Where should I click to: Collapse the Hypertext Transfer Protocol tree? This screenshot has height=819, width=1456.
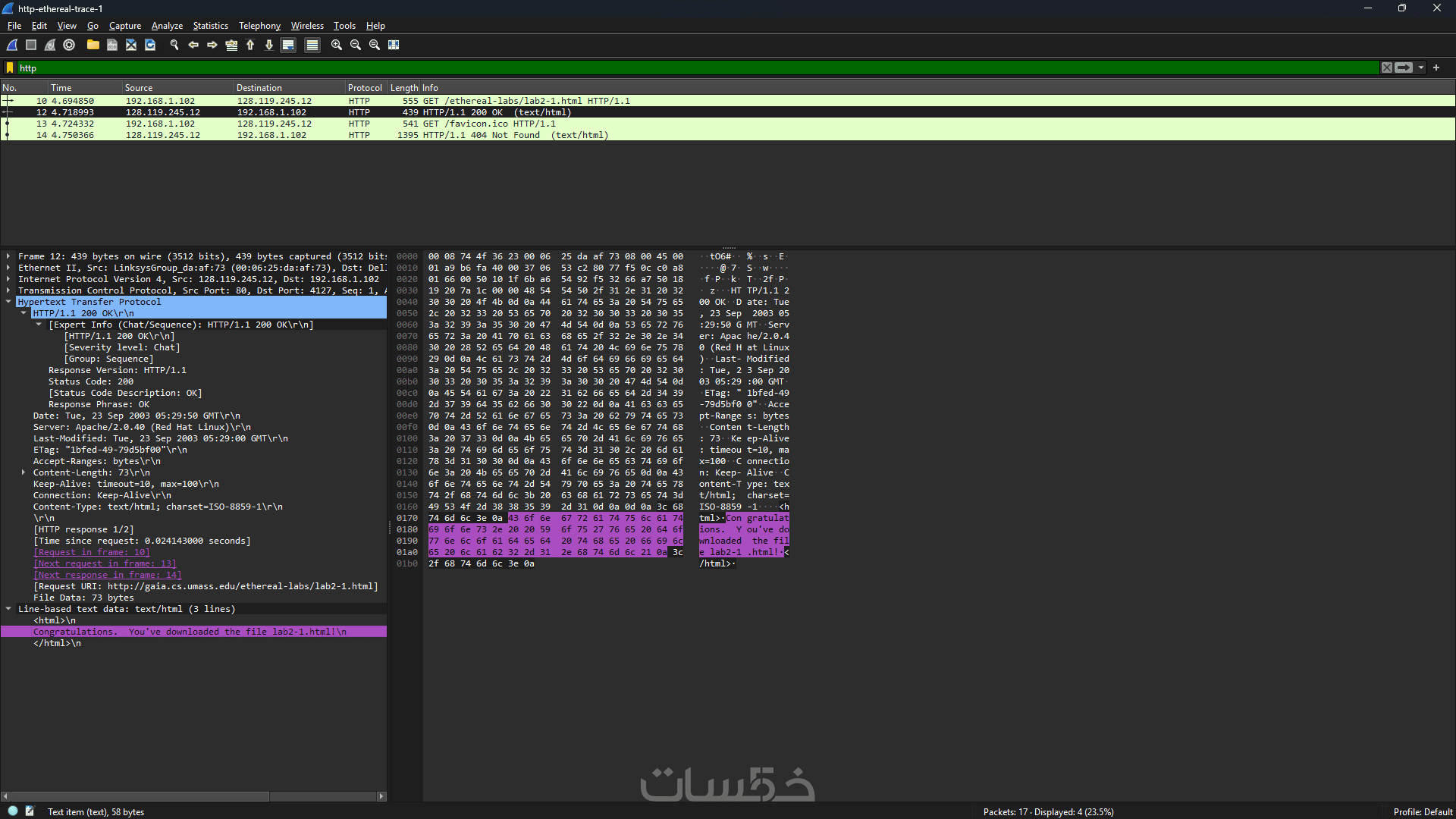8,302
